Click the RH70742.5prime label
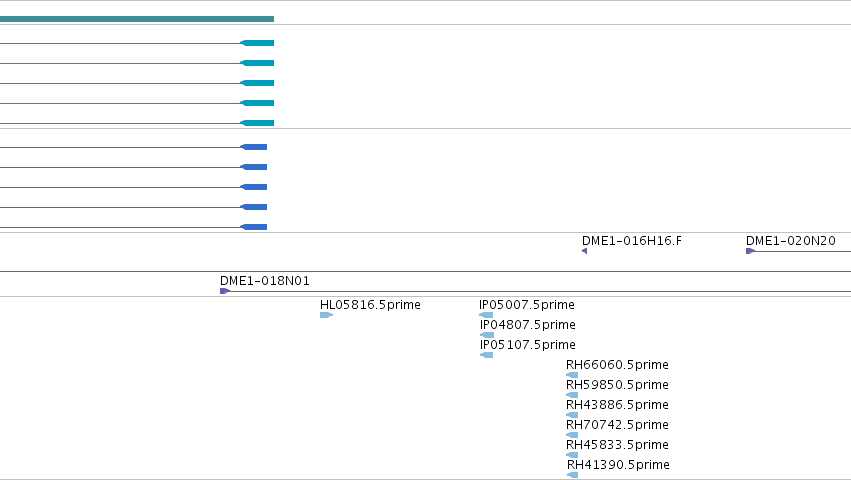This screenshot has height=480, width=851. coord(617,425)
